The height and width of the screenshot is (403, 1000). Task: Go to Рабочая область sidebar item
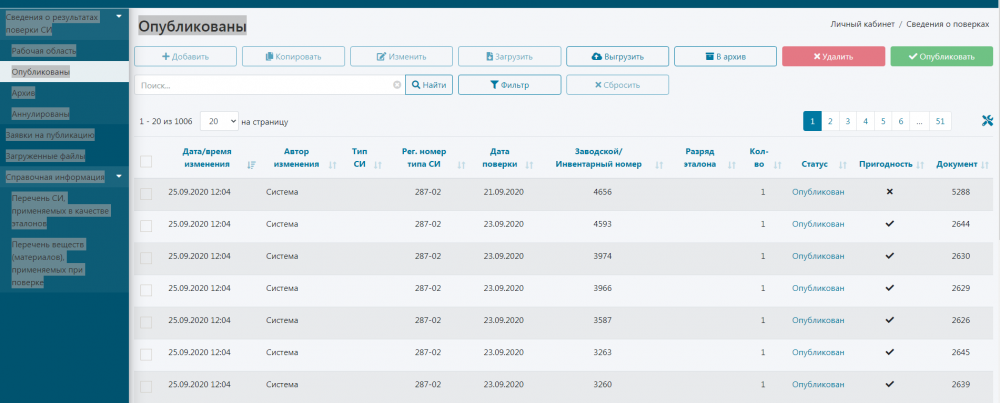(x=44, y=50)
